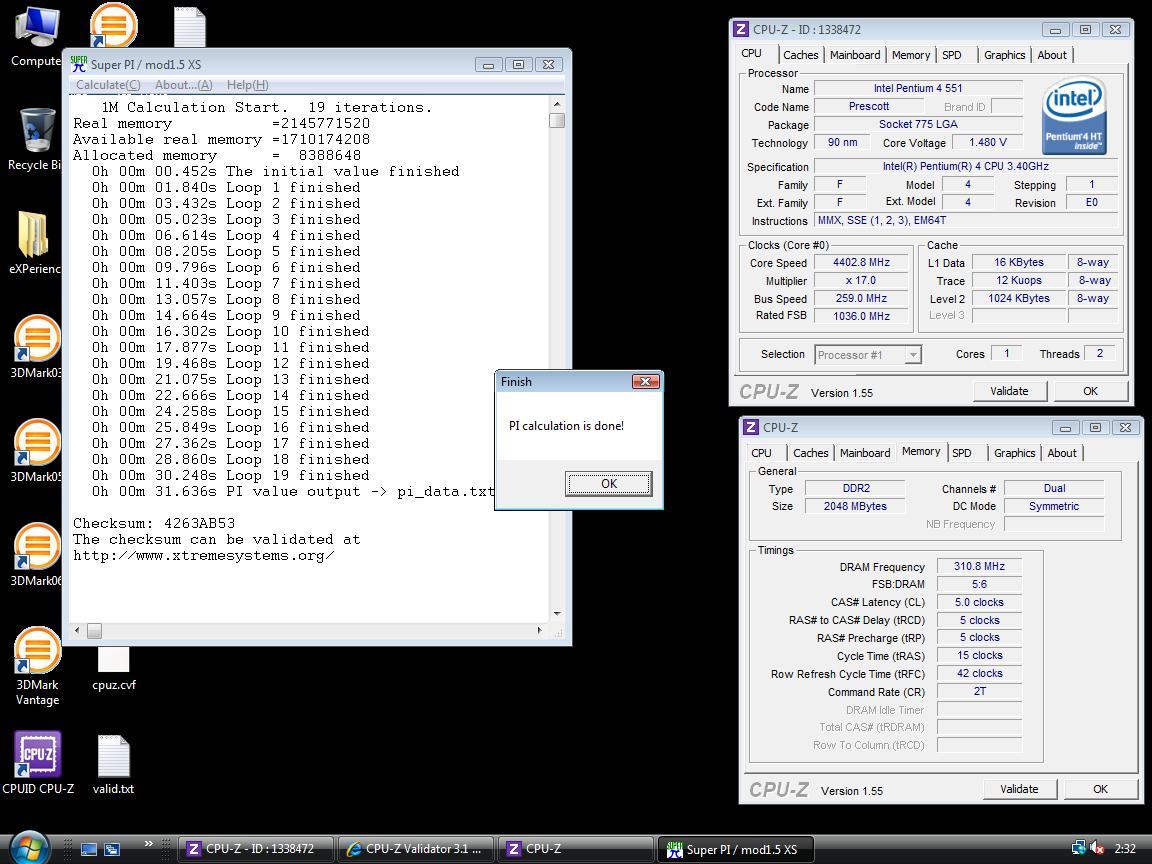1152x864 pixels.
Task: Open Caches tab in lower CPU-Z window
Action: tap(810, 453)
